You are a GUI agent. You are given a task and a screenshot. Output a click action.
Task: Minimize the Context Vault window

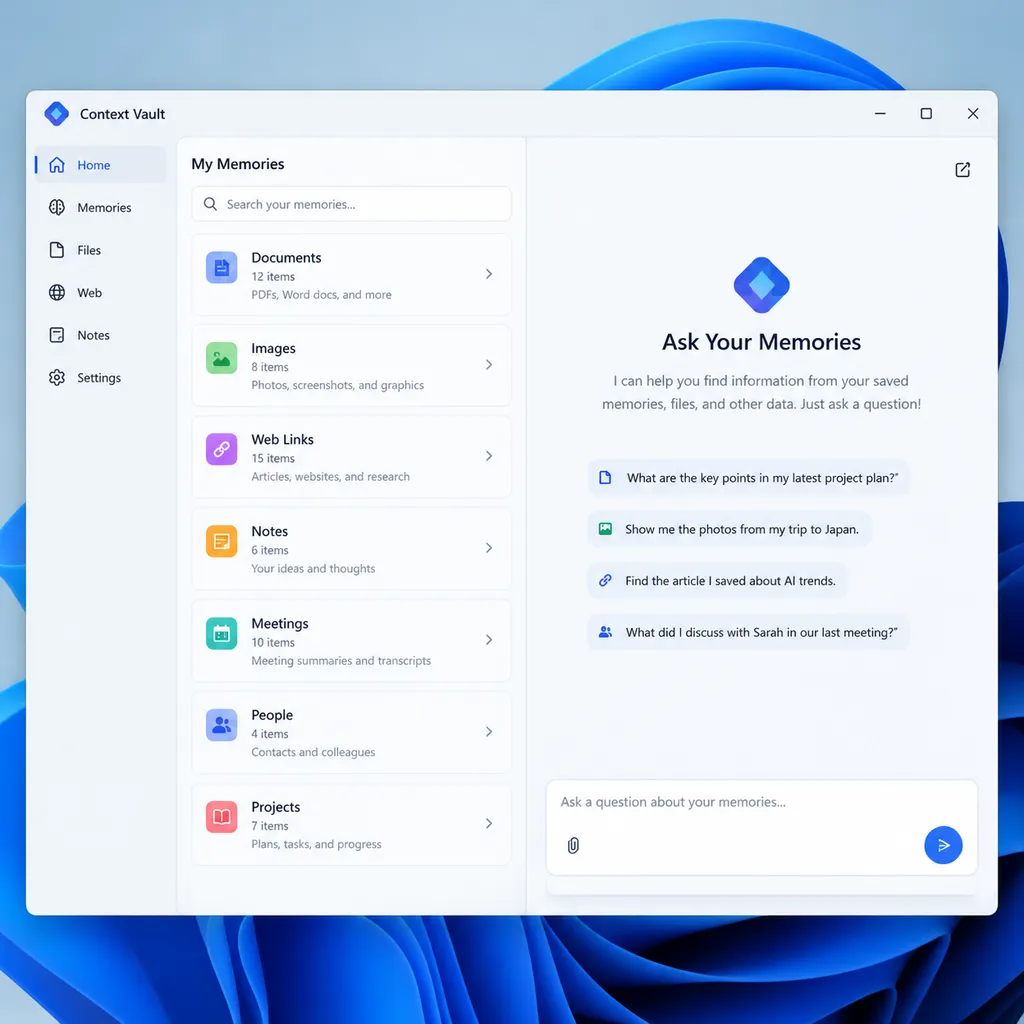point(880,114)
